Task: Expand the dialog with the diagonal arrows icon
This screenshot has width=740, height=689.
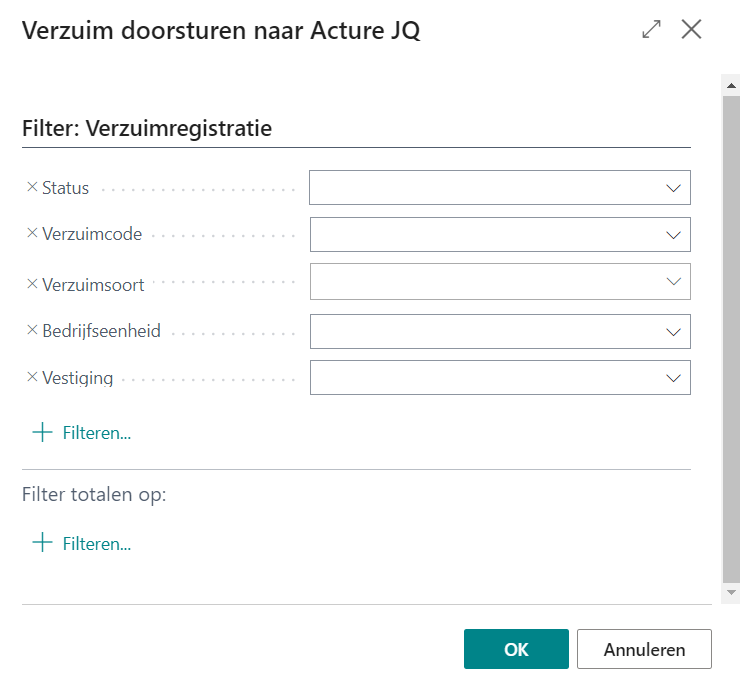Action: pyautogui.click(x=652, y=30)
